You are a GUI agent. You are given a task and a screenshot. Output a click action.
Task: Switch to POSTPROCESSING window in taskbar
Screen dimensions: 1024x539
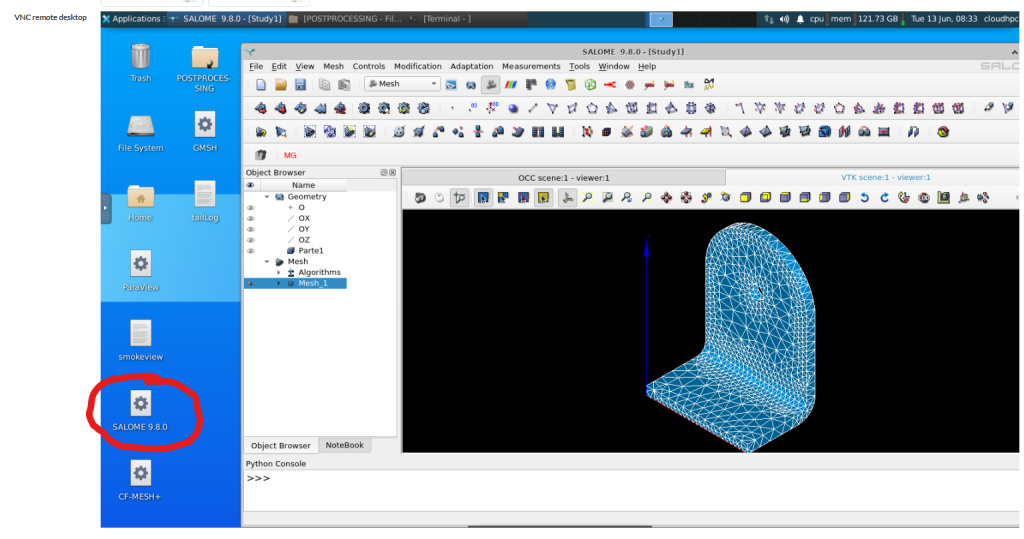345,19
